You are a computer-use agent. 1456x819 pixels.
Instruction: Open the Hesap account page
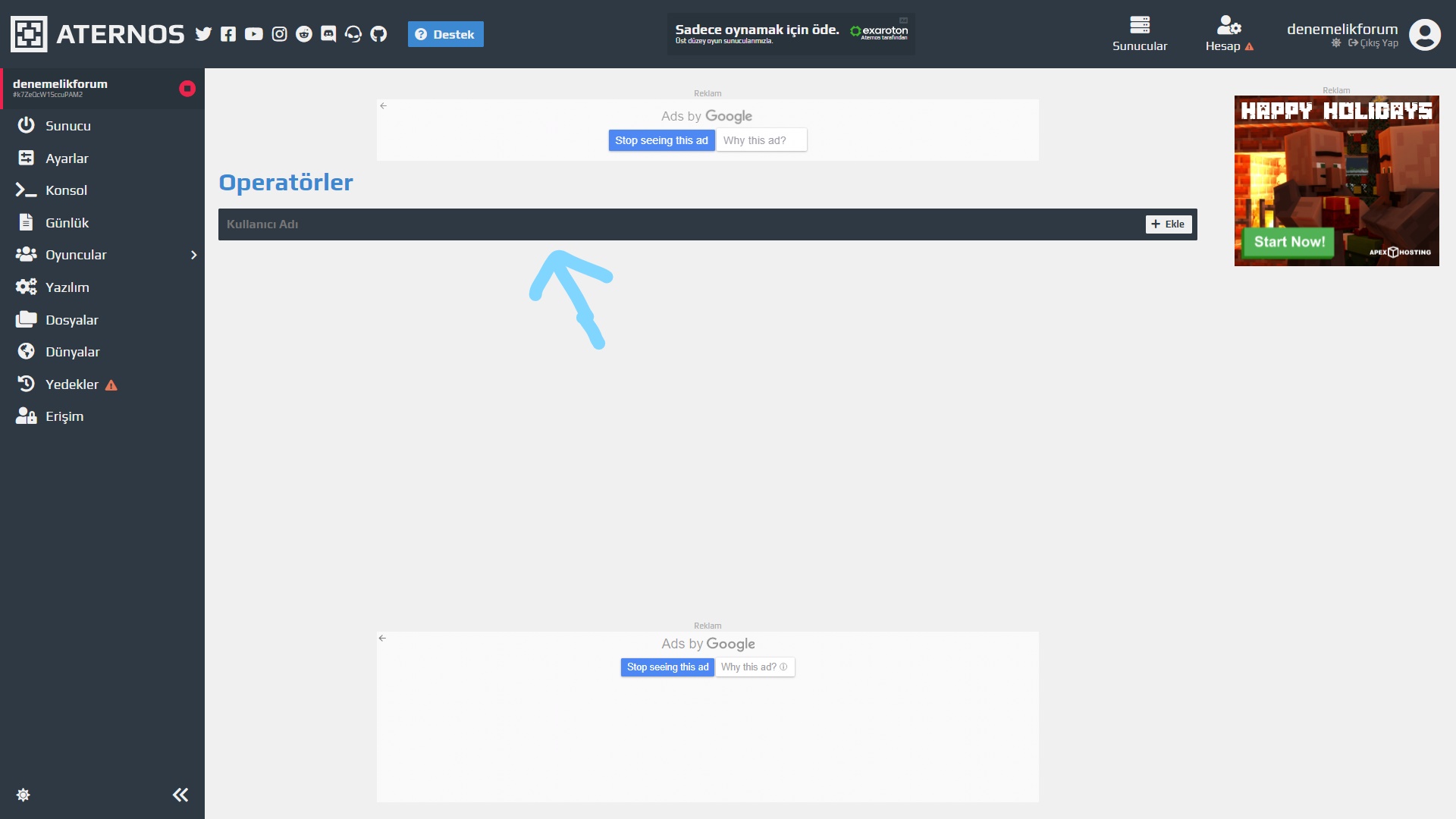click(x=1228, y=34)
